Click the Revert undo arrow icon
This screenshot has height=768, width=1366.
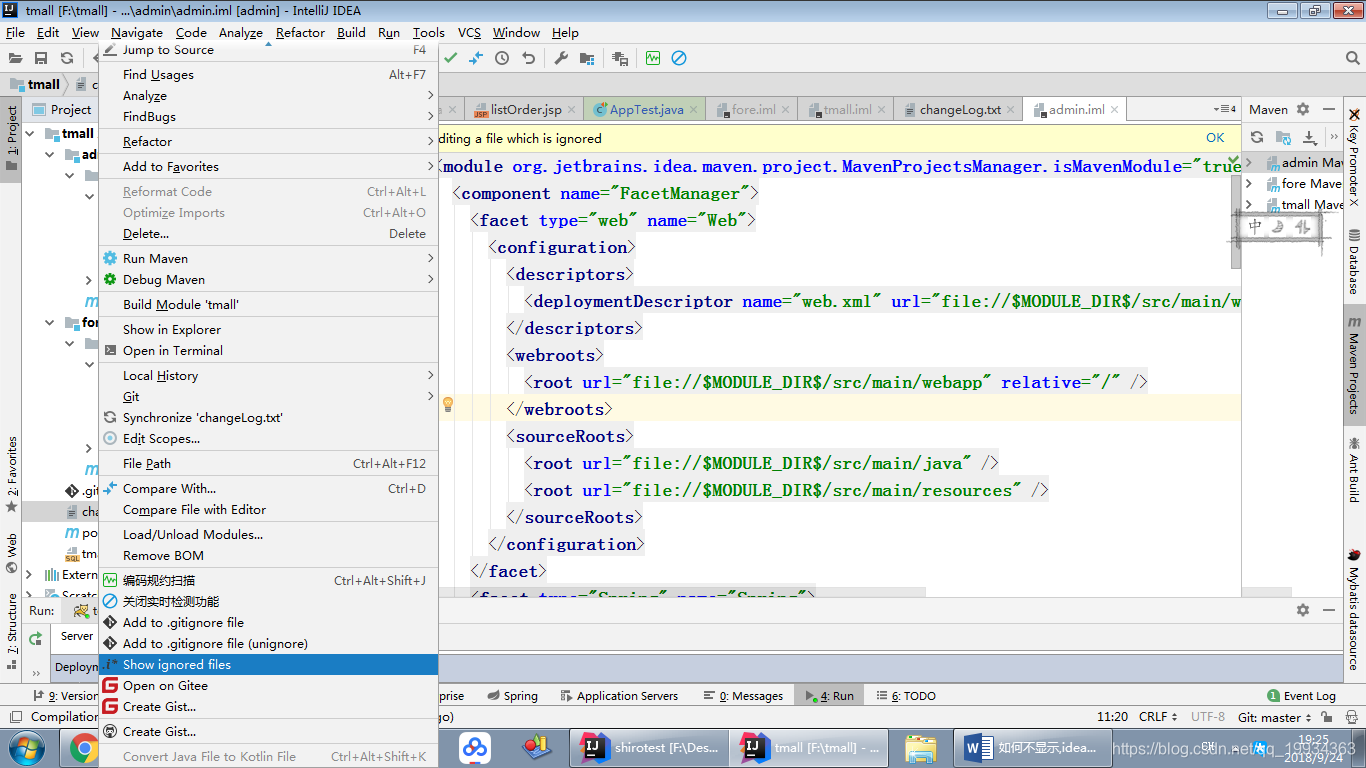[528, 58]
